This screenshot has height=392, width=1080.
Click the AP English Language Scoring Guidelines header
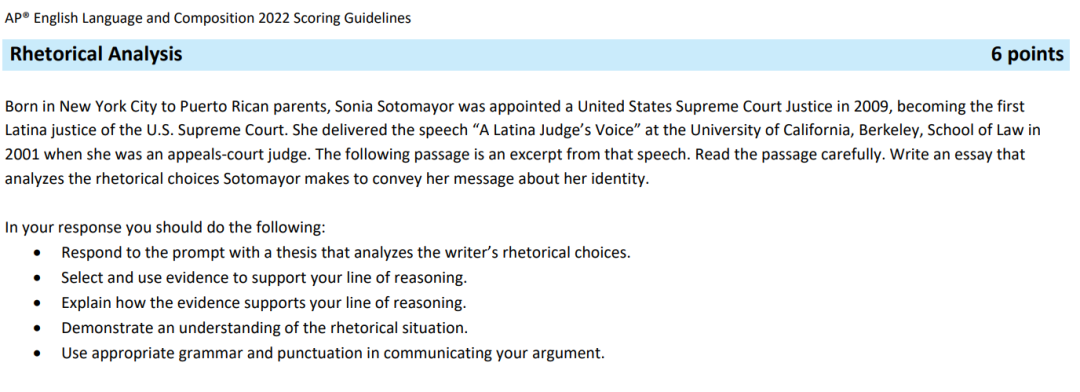tap(207, 19)
